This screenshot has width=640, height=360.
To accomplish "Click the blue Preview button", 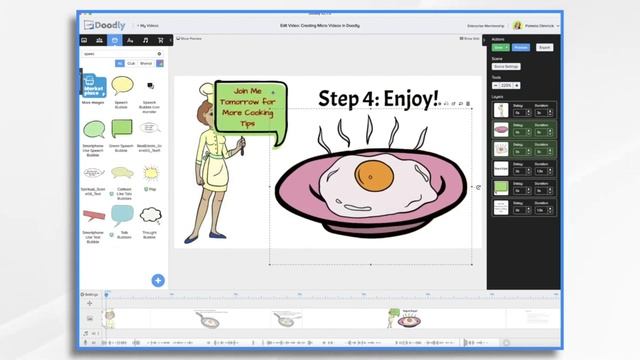I will coord(521,47).
